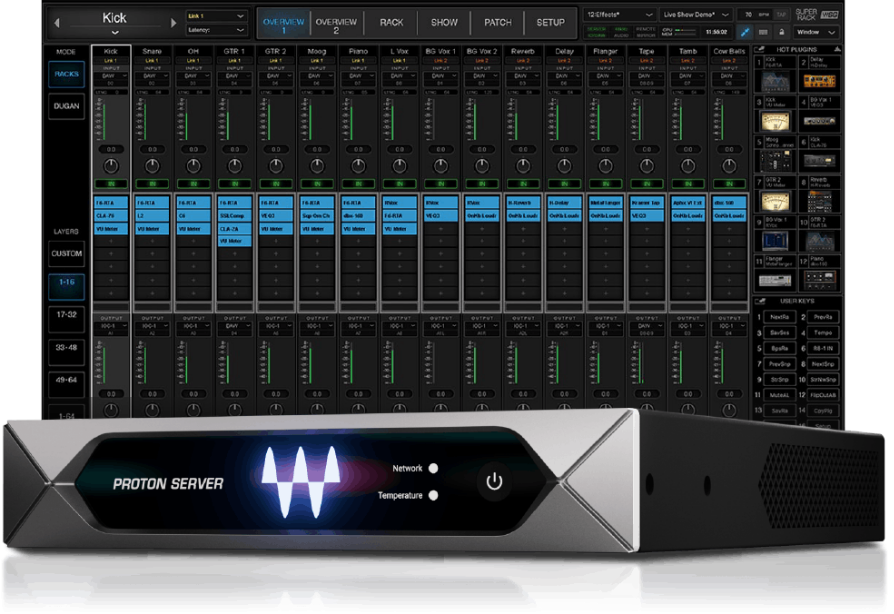Open hot plugin 1 Kick F6-RTA thumbnail
894x614 pixels.
[x=775, y=82]
